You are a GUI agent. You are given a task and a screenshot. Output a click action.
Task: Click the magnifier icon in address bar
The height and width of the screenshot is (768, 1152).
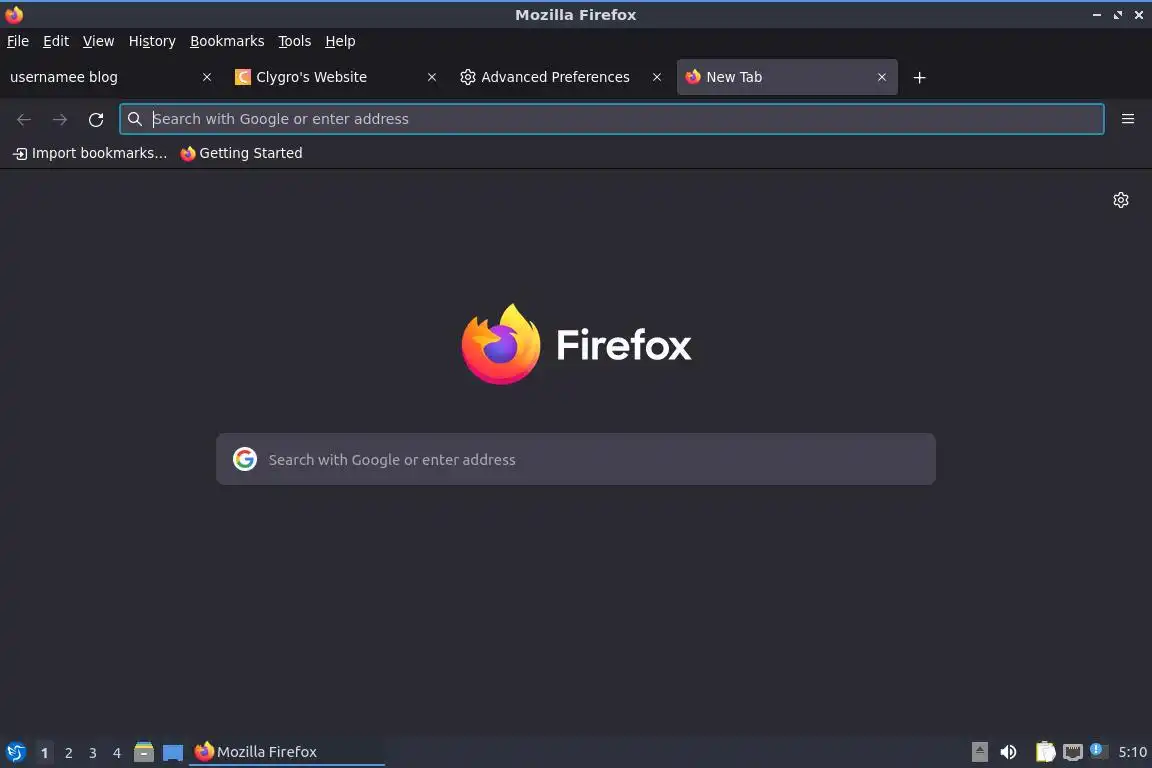pos(134,119)
